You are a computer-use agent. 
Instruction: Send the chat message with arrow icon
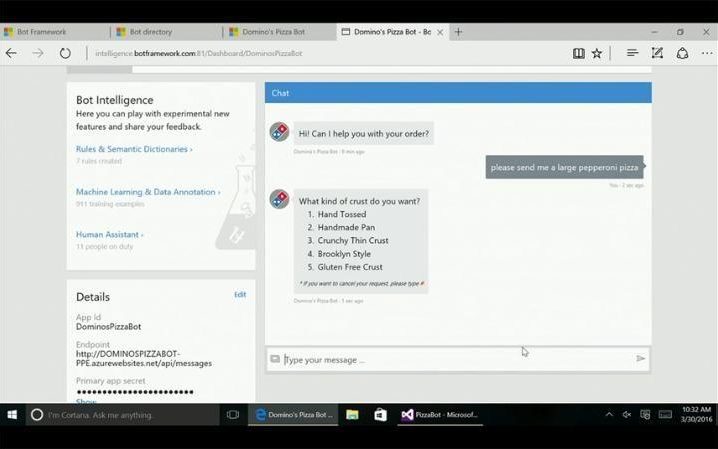click(640, 358)
